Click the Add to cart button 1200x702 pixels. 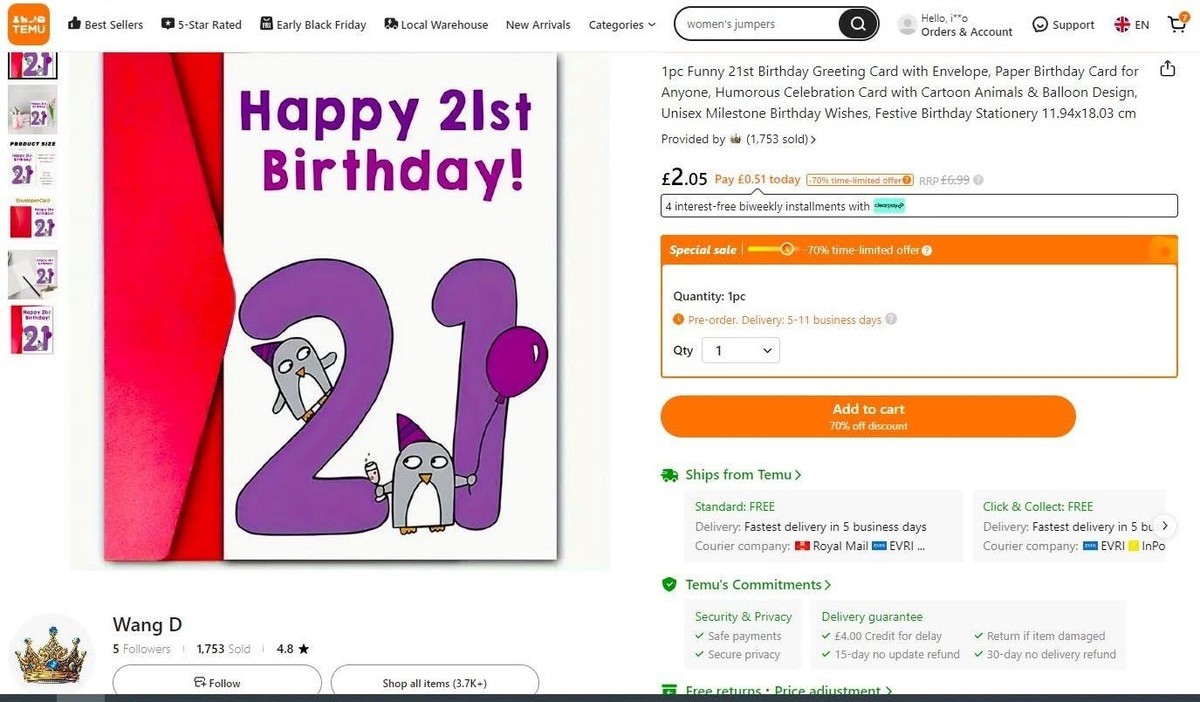click(867, 415)
